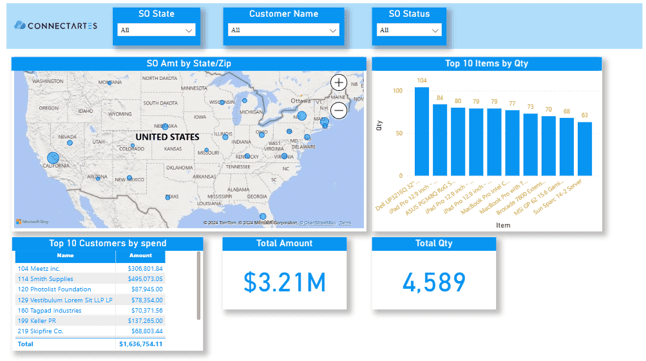The height and width of the screenshot is (361, 646).
Task: Click the $306,801.84 amount cell
Action: pyautogui.click(x=145, y=268)
